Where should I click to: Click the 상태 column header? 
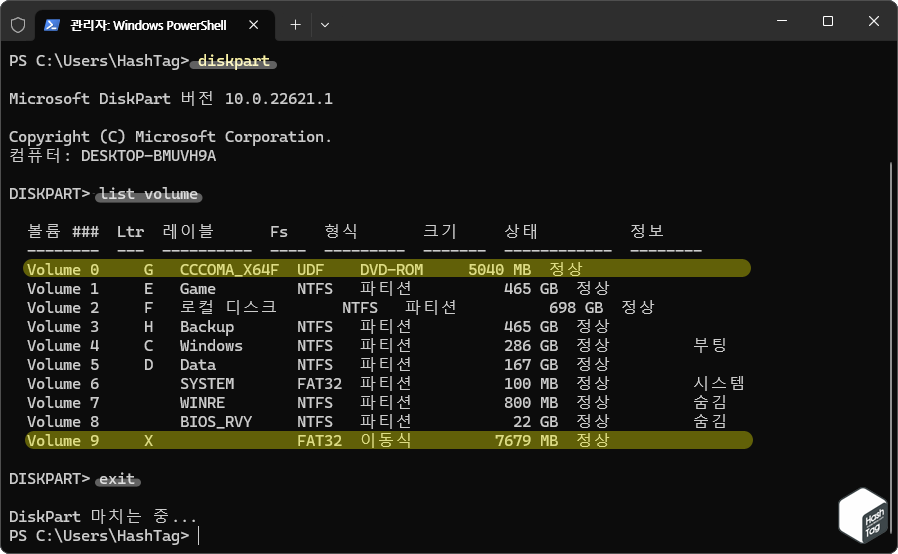tap(521, 231)
